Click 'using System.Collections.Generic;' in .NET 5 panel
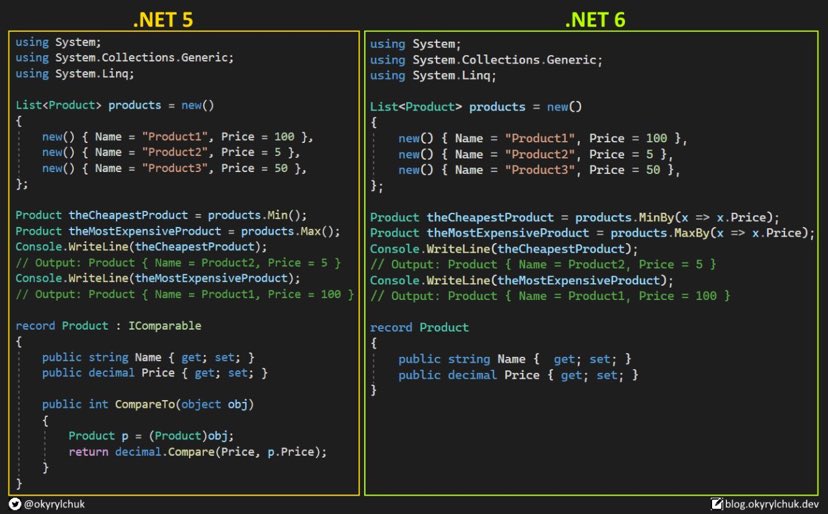 (x=124, y=58)
